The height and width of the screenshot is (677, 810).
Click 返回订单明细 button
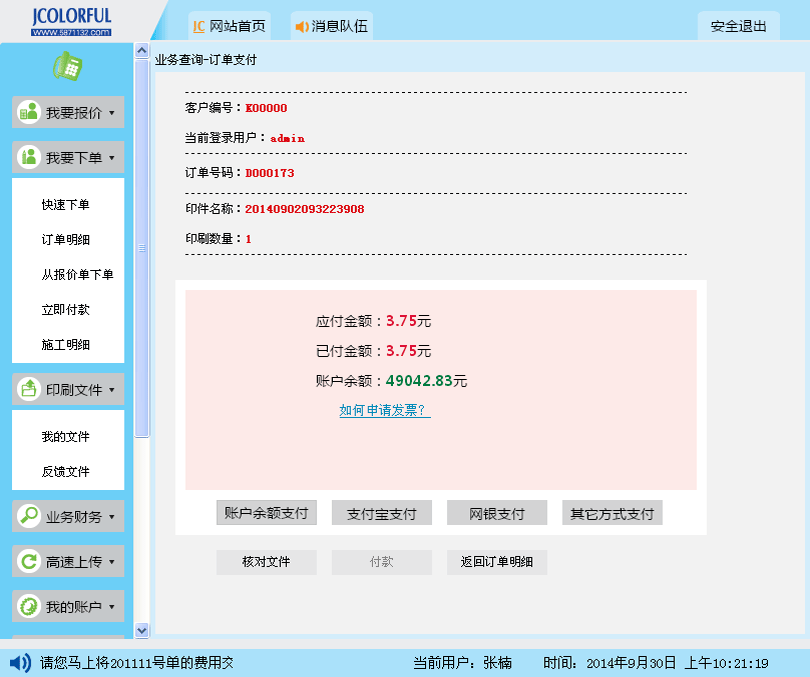click(496, 562)
